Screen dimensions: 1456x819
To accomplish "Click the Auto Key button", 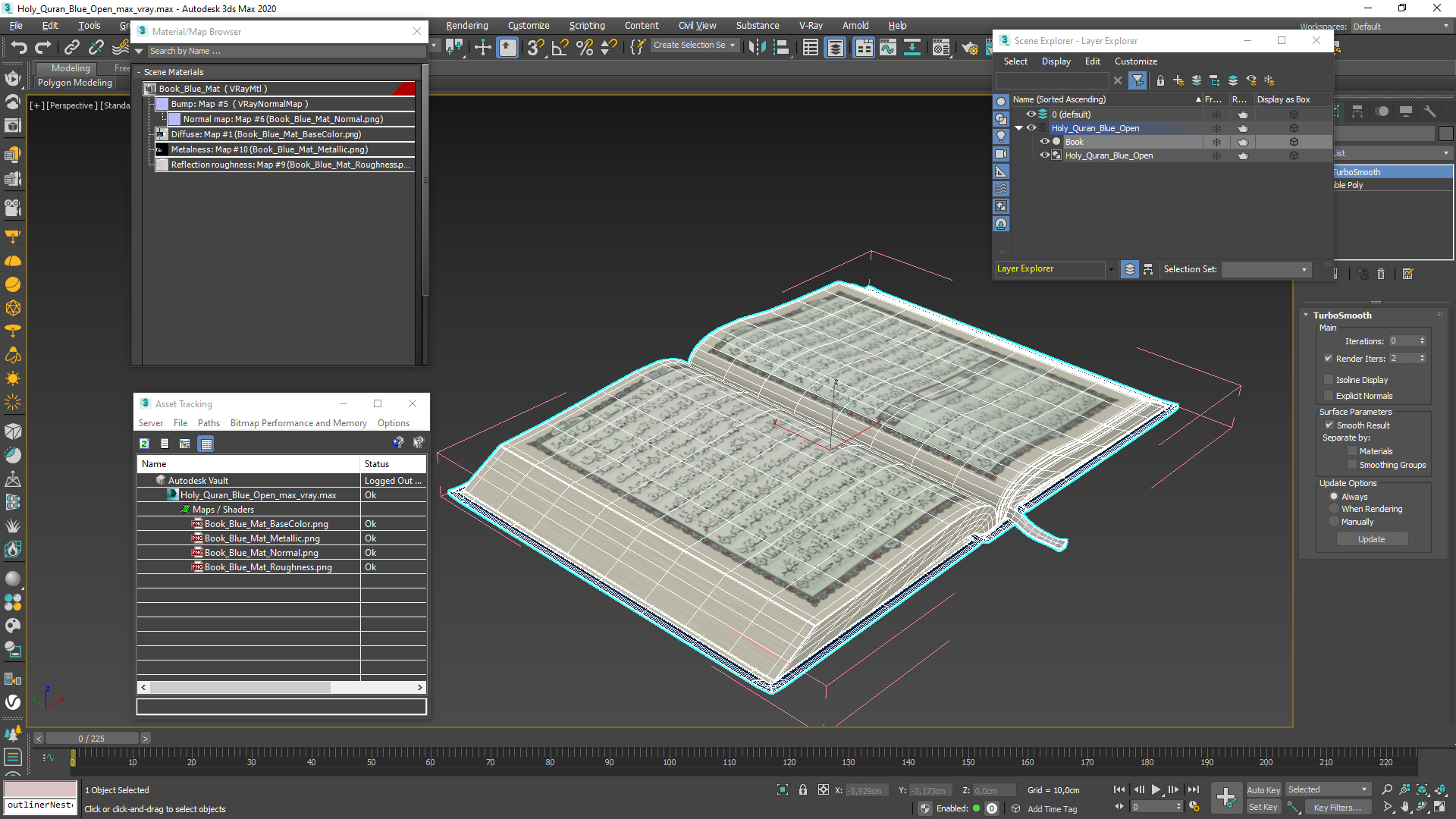I will pos(1263,790).
